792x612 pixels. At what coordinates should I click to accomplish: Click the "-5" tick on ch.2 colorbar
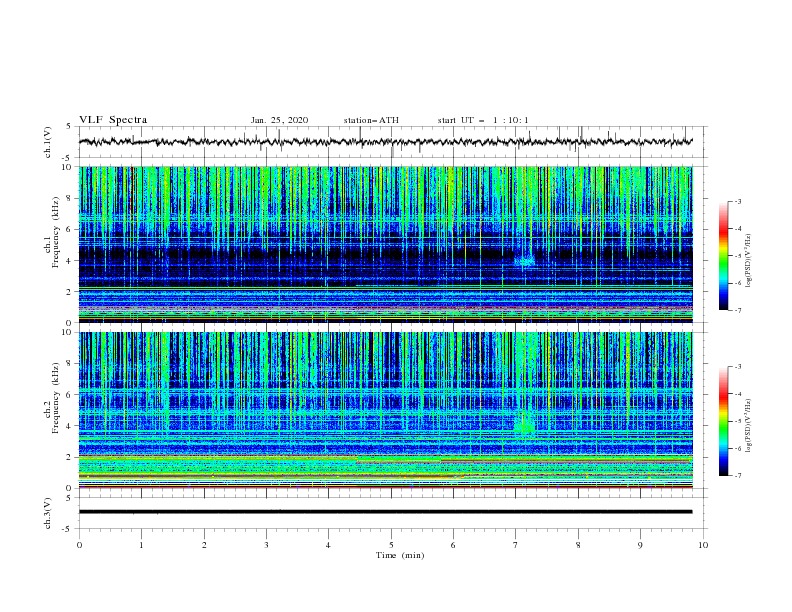(737, 421)
